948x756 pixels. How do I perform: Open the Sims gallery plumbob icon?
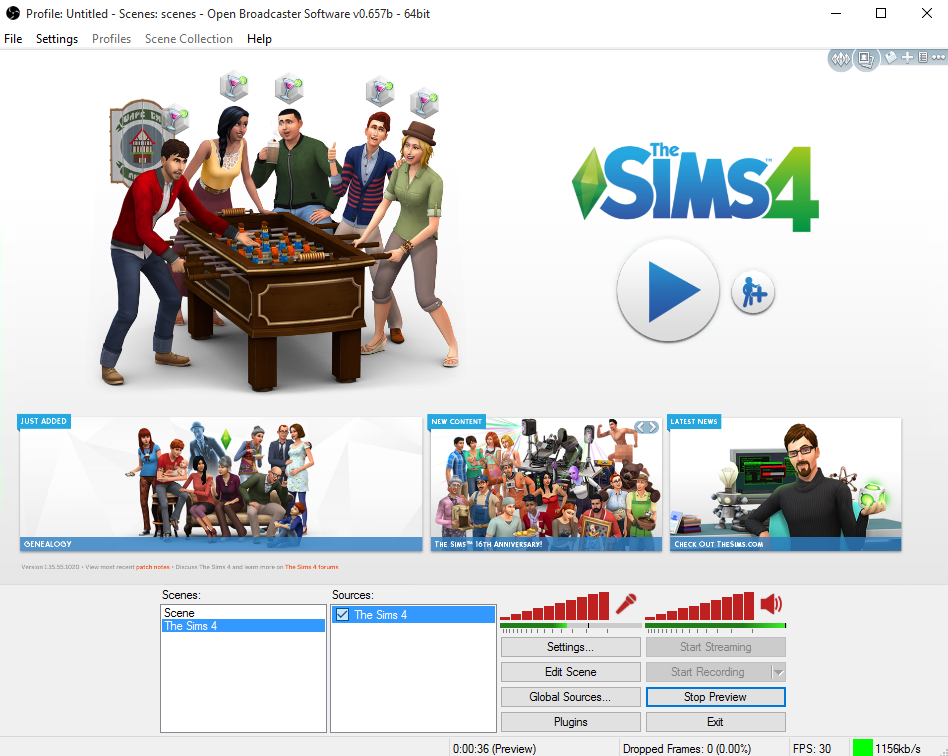click(840, 59)
